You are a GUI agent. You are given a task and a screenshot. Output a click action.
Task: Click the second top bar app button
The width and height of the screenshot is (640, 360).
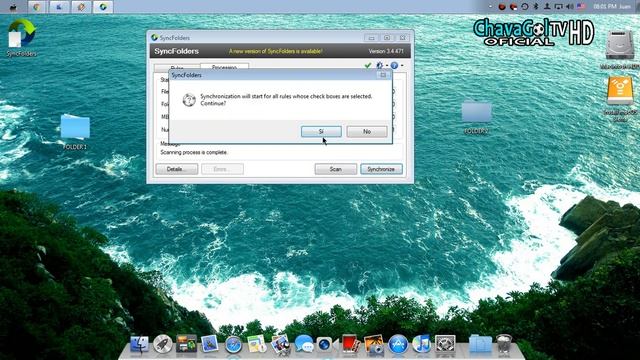[x=60, y=7]
